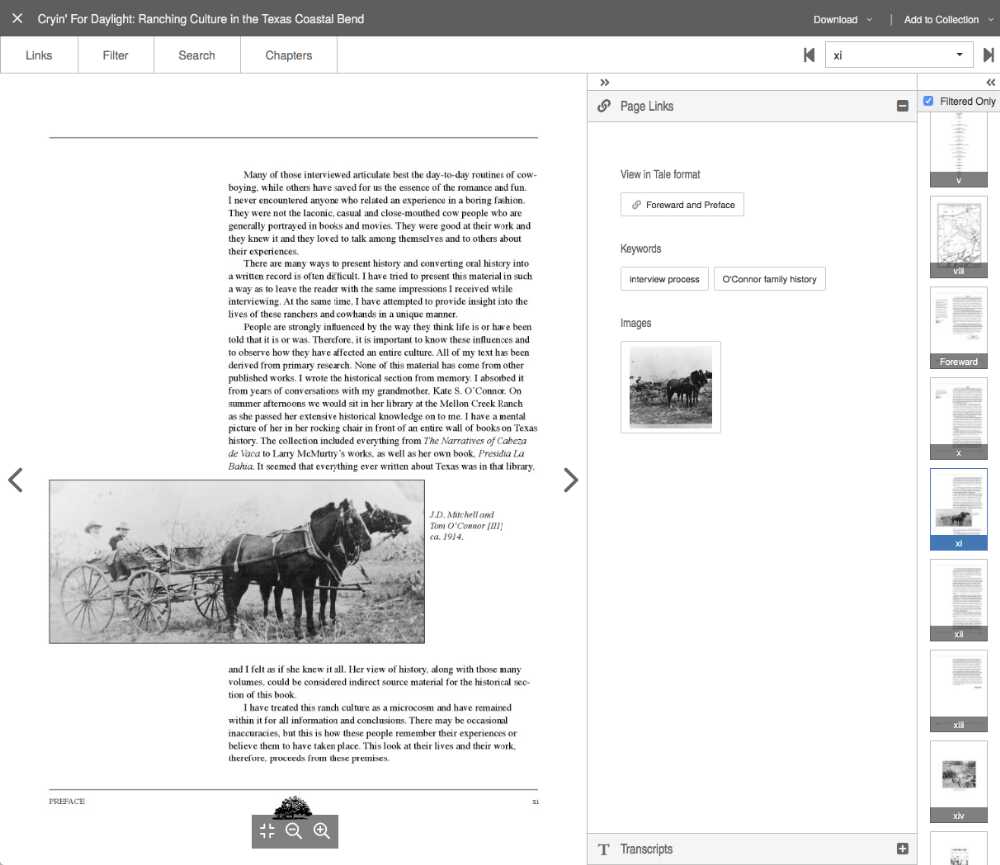Jump to the last page icon
Screen dimensions: 1000x865
coord(989,55)
